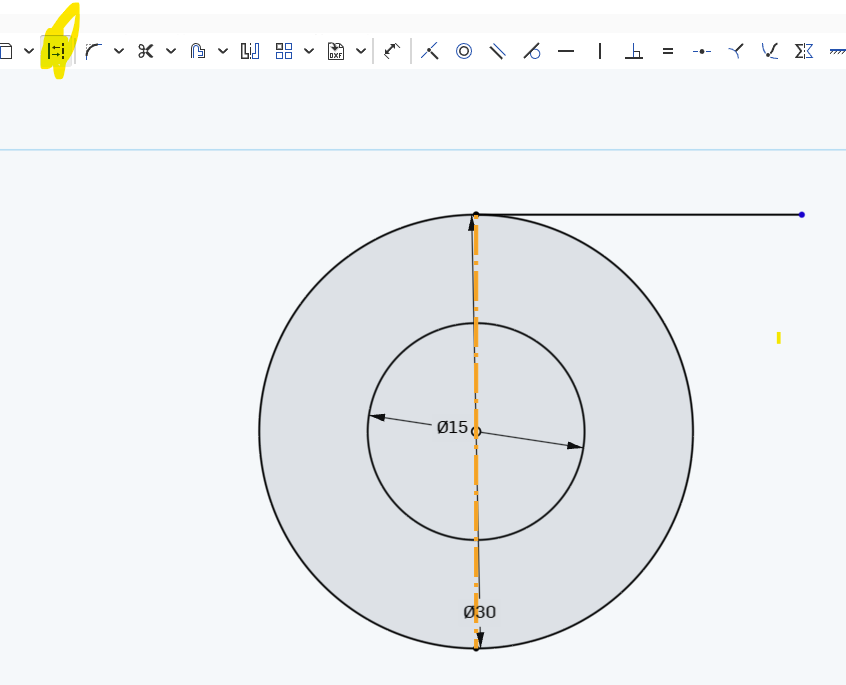Apply the Concentric constraint
Screen dimensions: 846x685
coord(464,51)
